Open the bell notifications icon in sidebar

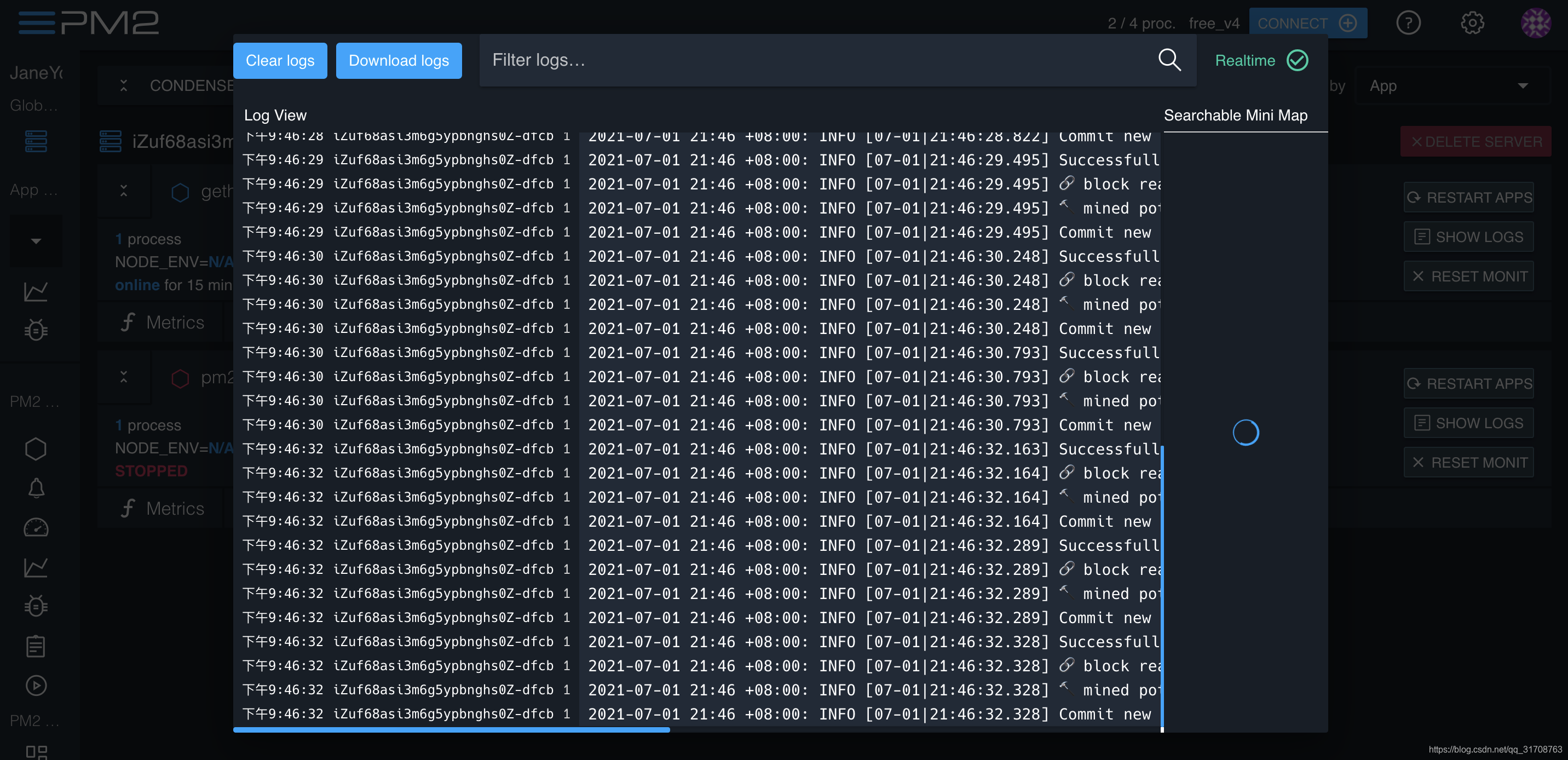[36, 488]
